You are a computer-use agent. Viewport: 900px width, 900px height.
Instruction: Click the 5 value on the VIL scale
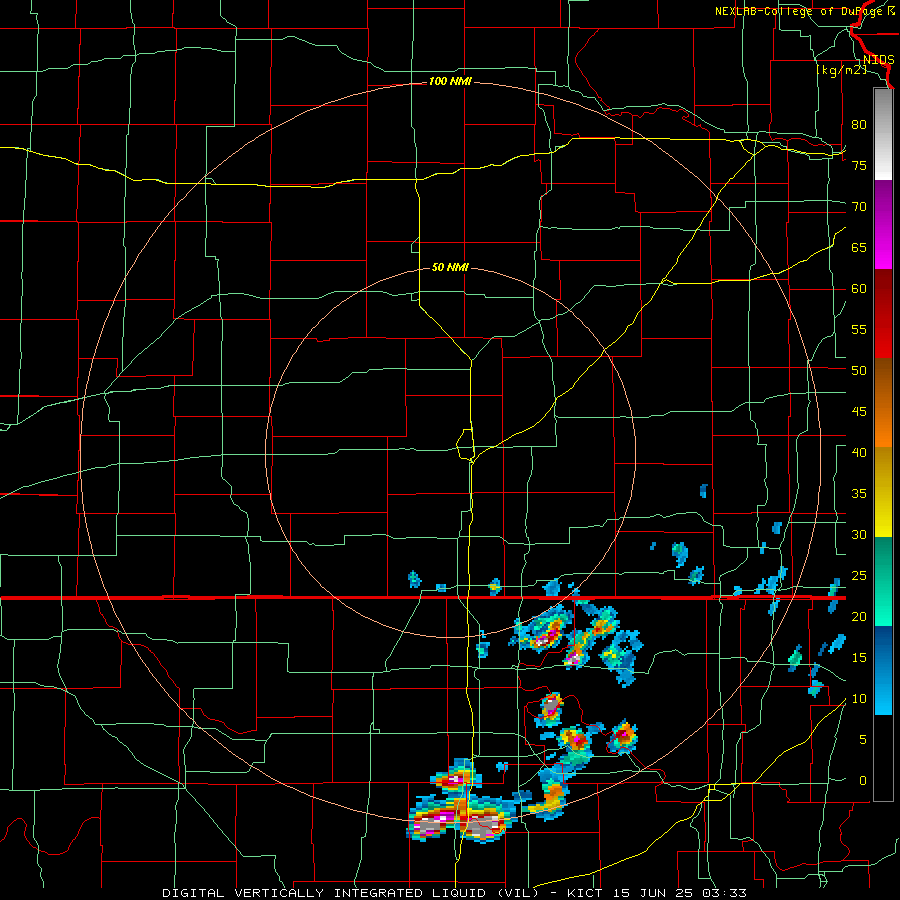click(863, 739)
